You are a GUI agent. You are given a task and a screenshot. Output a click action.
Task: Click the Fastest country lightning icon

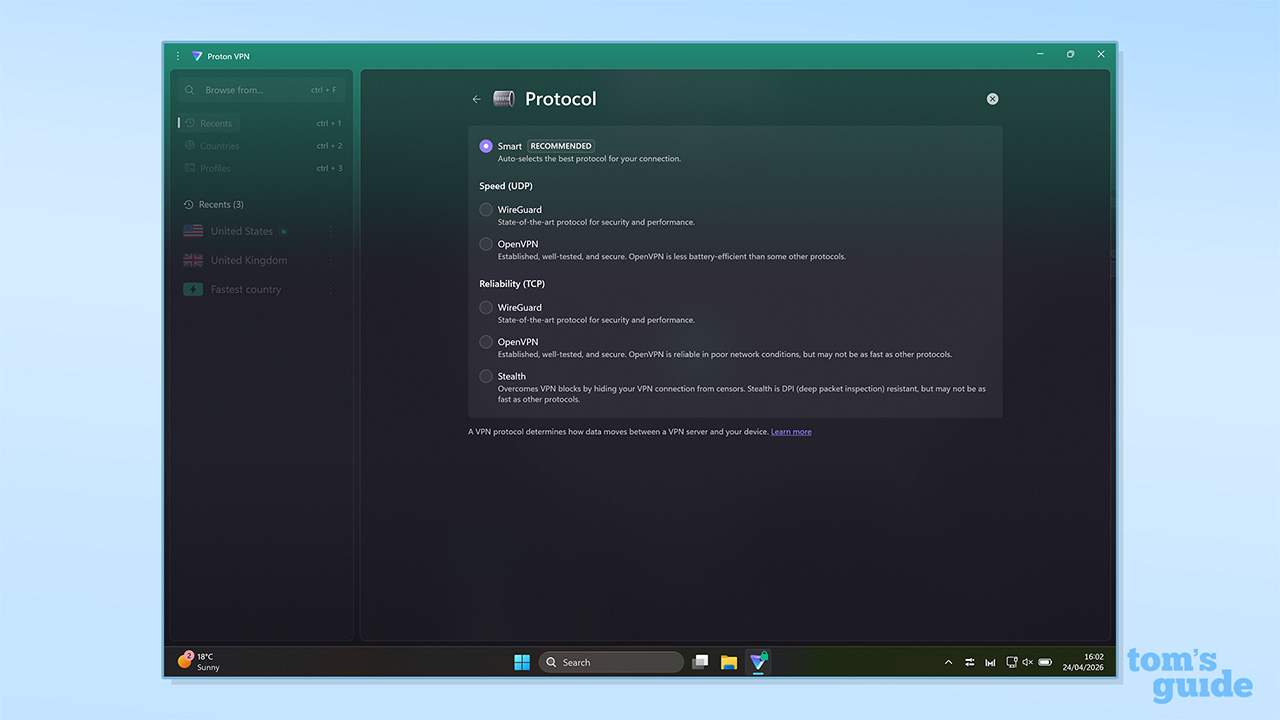(193, 289)
